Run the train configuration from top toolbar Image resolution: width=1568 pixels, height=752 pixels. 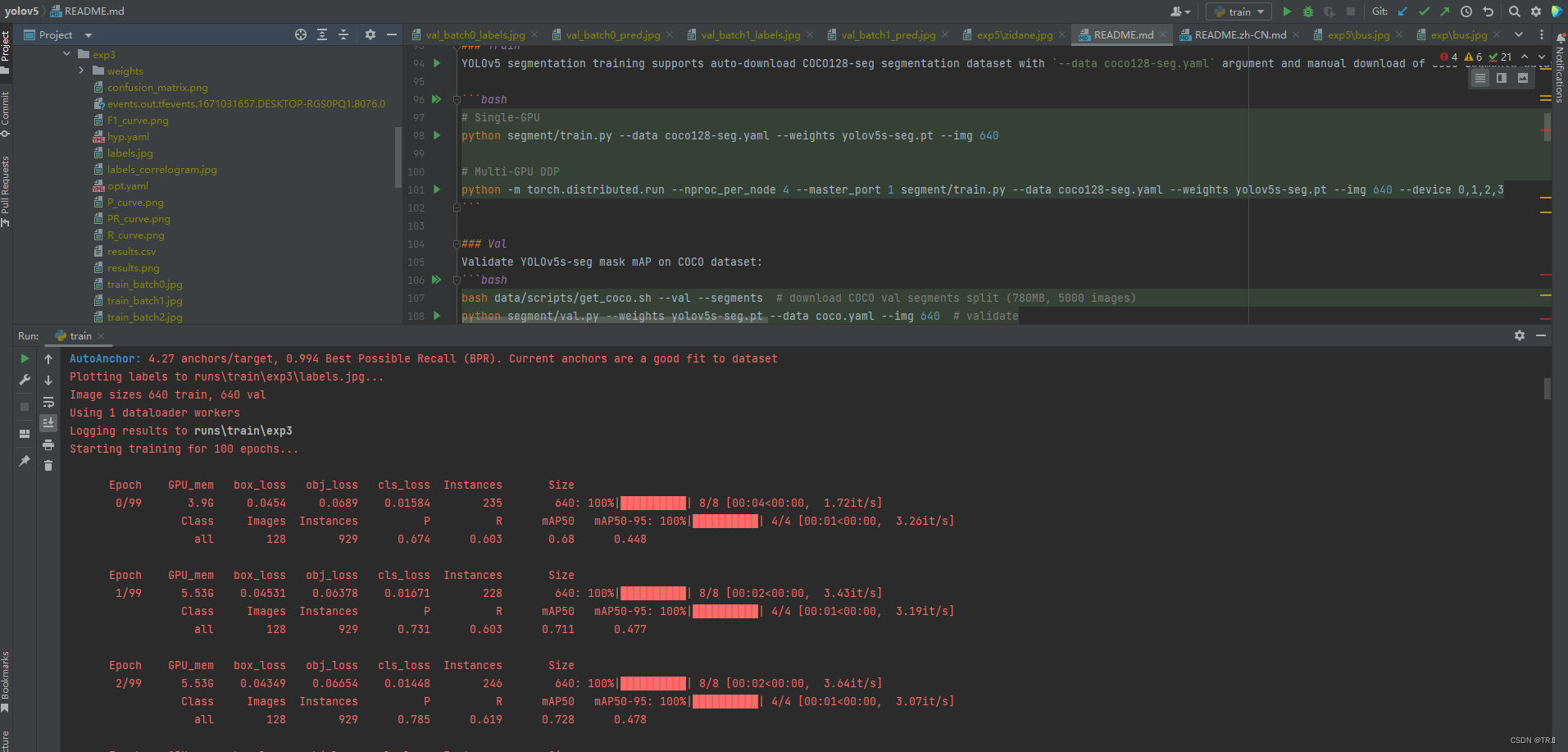click(x=1287, y=11)
